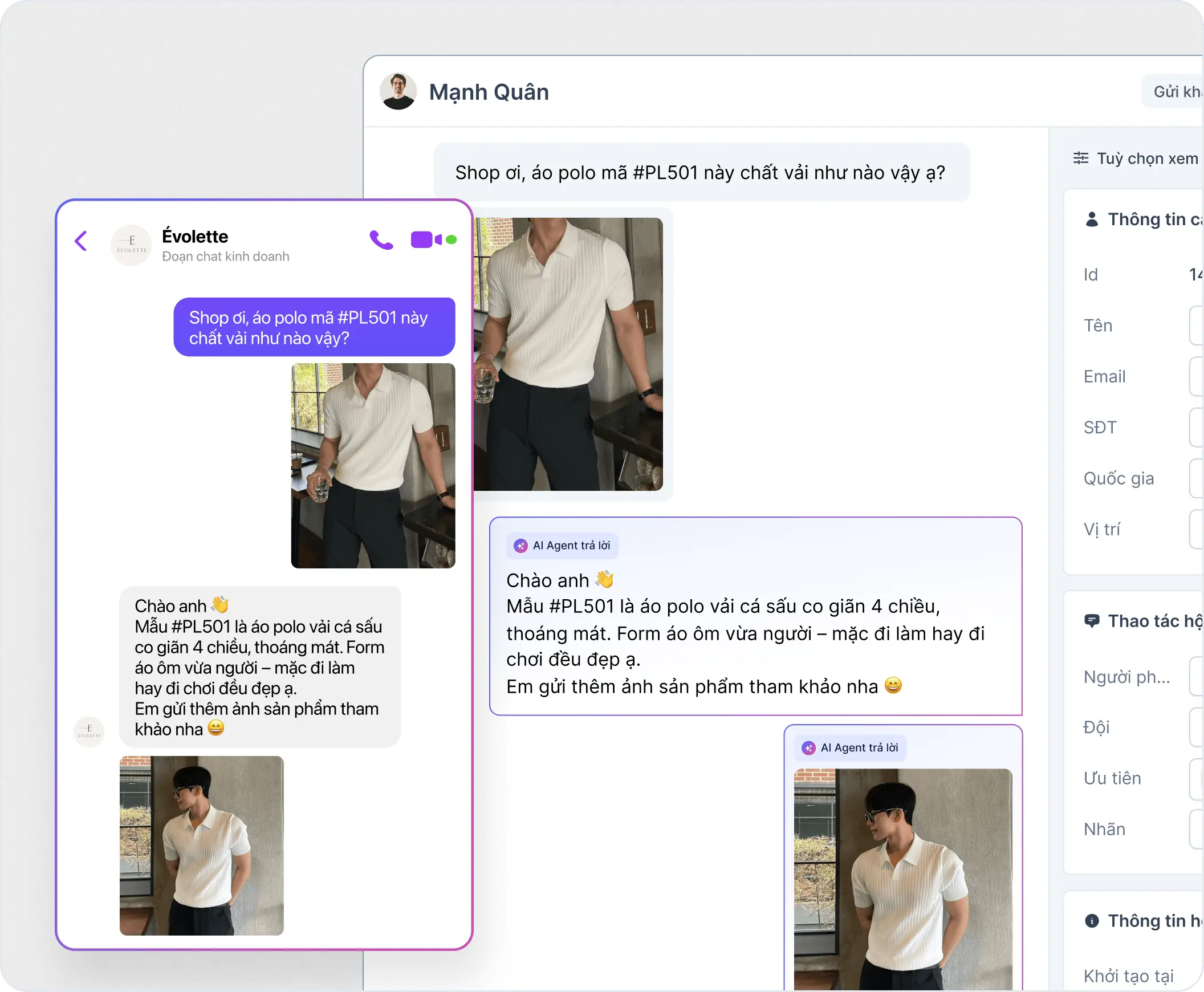Click the AI Agent reply text about #PL501
Viewport: 1204px width, 992px height.
pos(746,633)
